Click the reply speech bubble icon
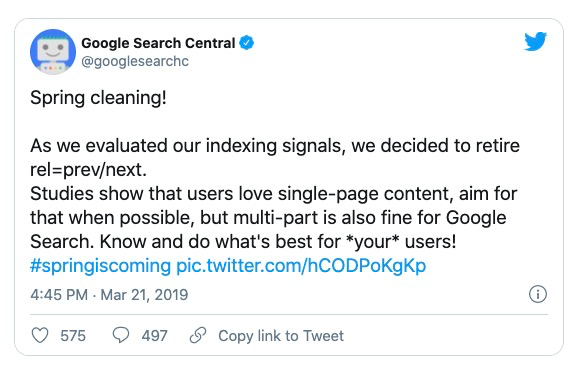 [121, 335]
